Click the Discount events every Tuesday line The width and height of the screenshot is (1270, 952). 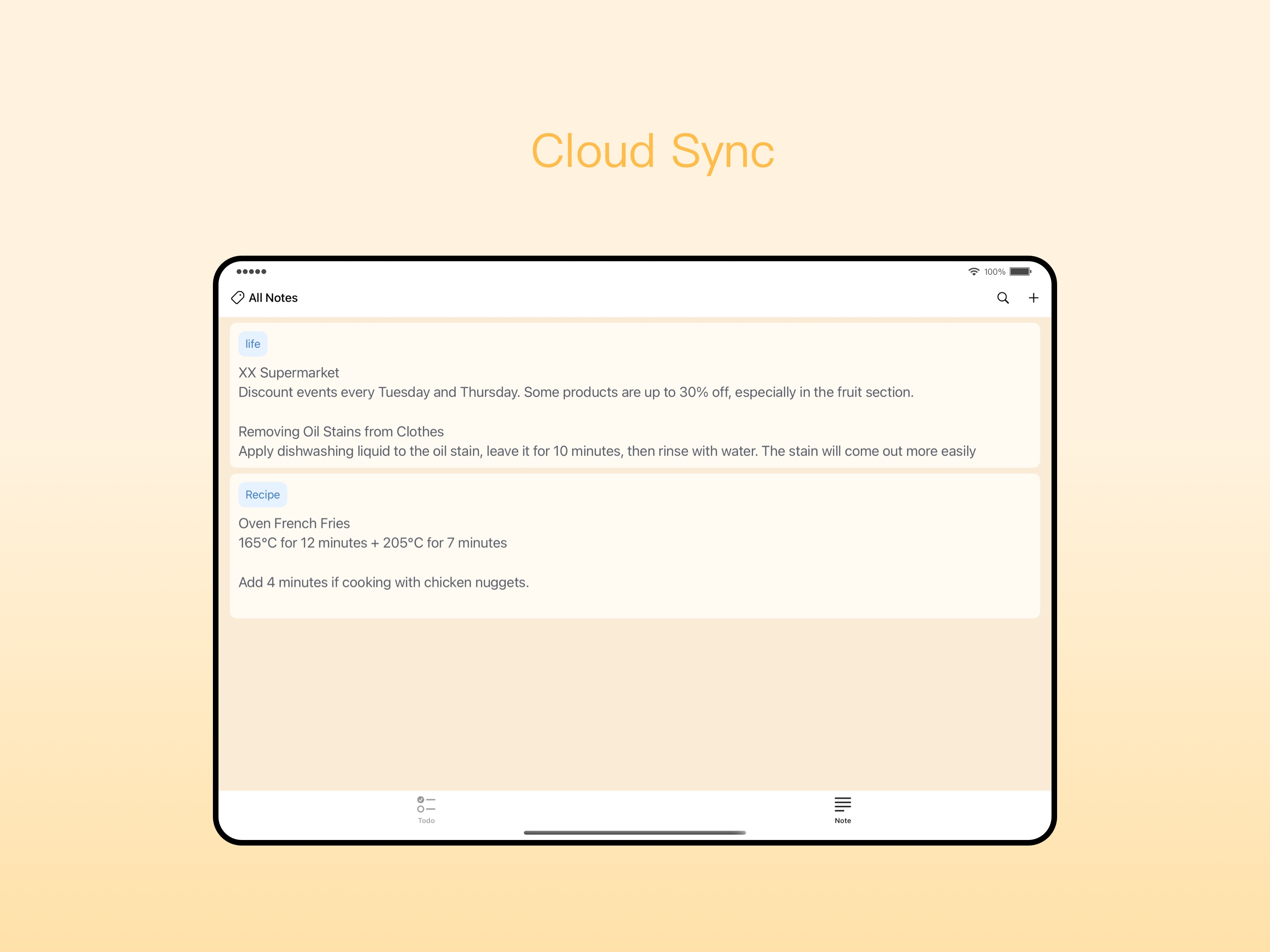pos(576,392)
